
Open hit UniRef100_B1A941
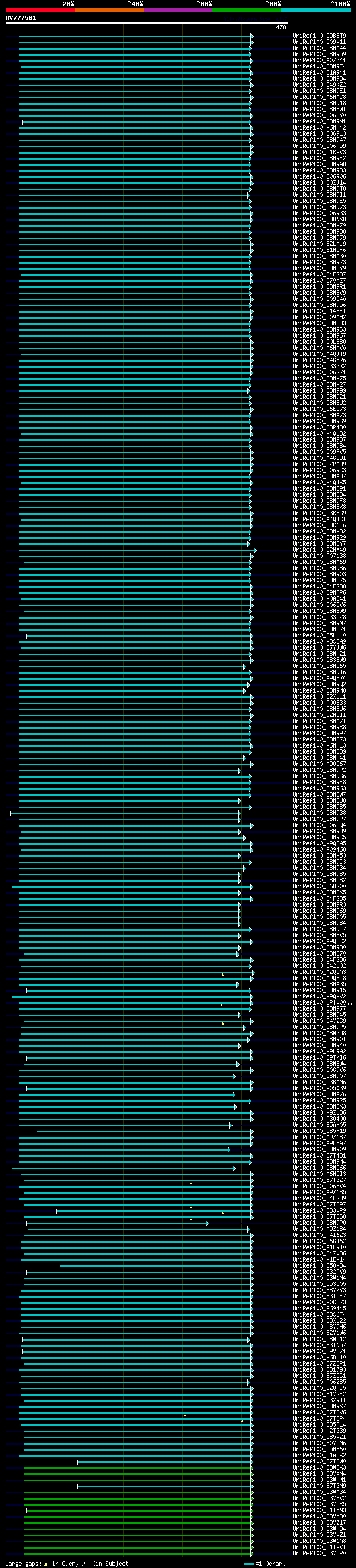[319, 72]
